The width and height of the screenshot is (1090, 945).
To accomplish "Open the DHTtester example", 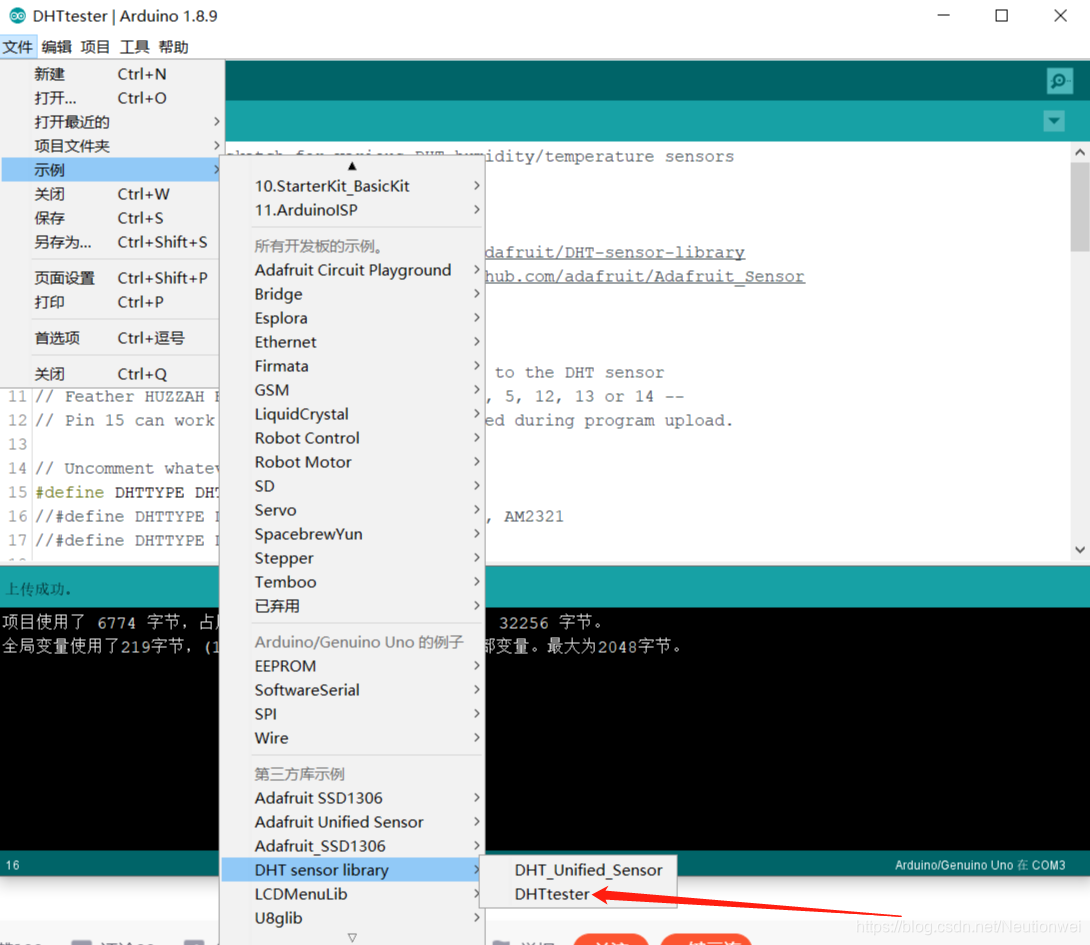I will [x=580, y=894].
